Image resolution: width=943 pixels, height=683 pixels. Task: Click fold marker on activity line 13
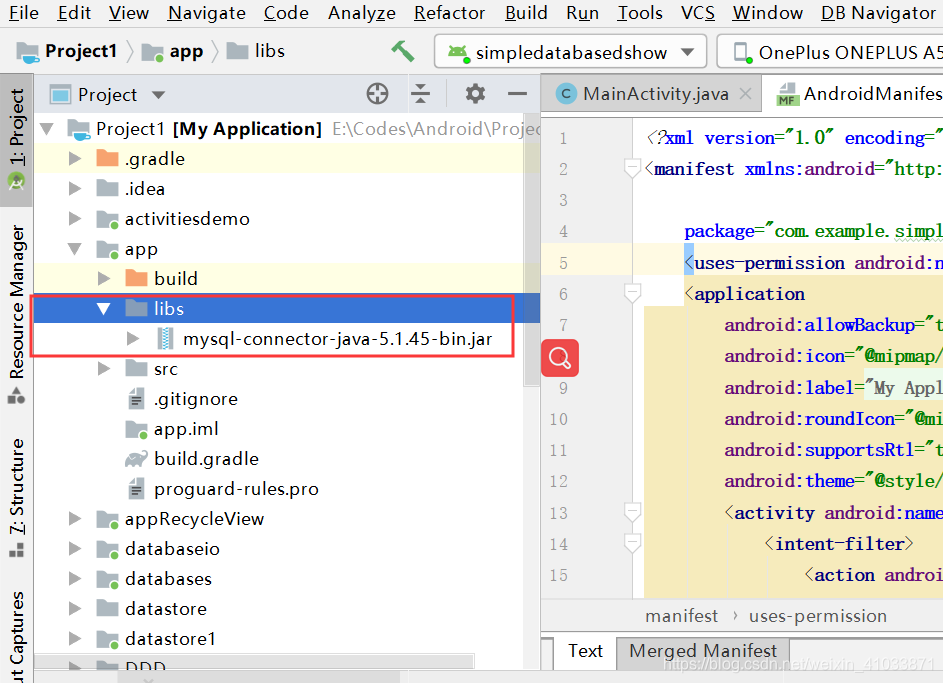pyautogui.click(x=631, y=513)
